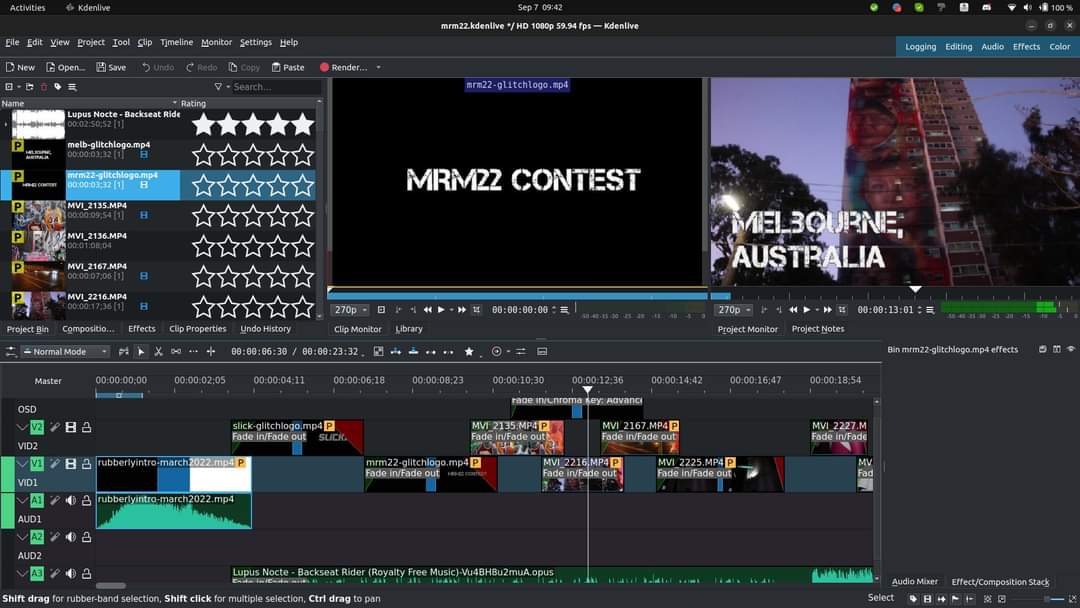The height and width of the screenshot is (608, 1080).
Task: Play the clip in the clip monitor
Action: (x=442, y=310)
